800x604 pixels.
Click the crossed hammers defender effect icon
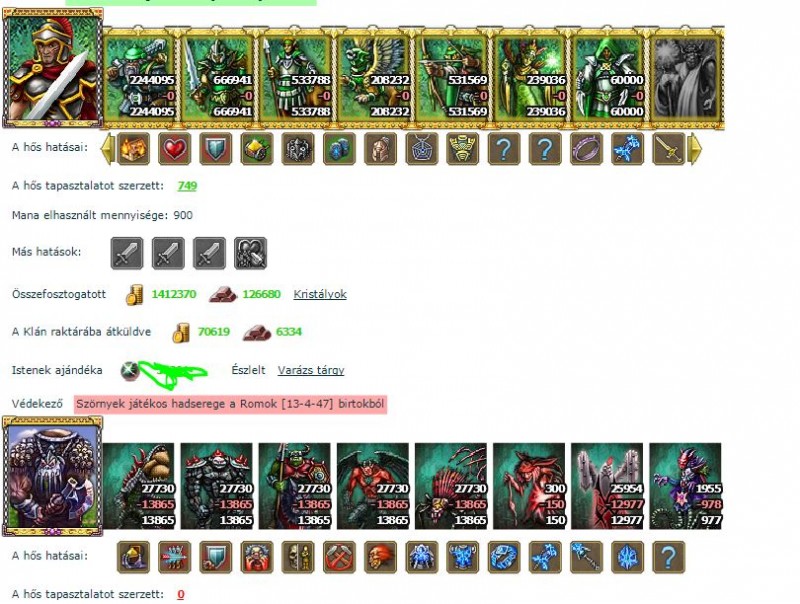coord(339,557)
